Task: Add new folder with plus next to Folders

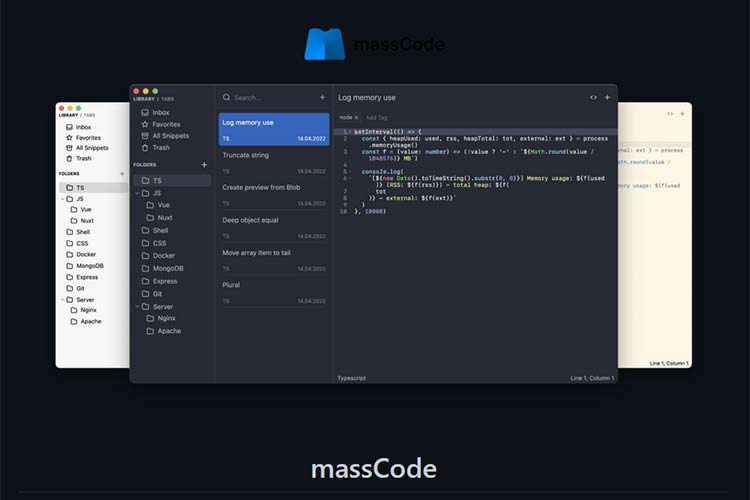Action: [204, 165]
